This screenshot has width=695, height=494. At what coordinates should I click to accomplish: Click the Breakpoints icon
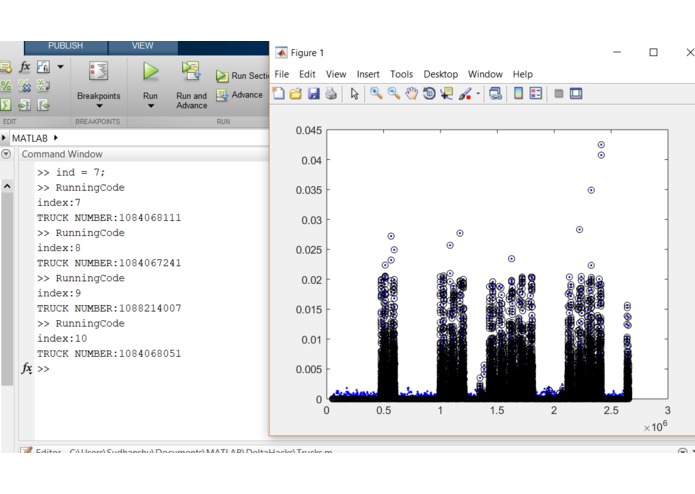[x=98, y=71]
